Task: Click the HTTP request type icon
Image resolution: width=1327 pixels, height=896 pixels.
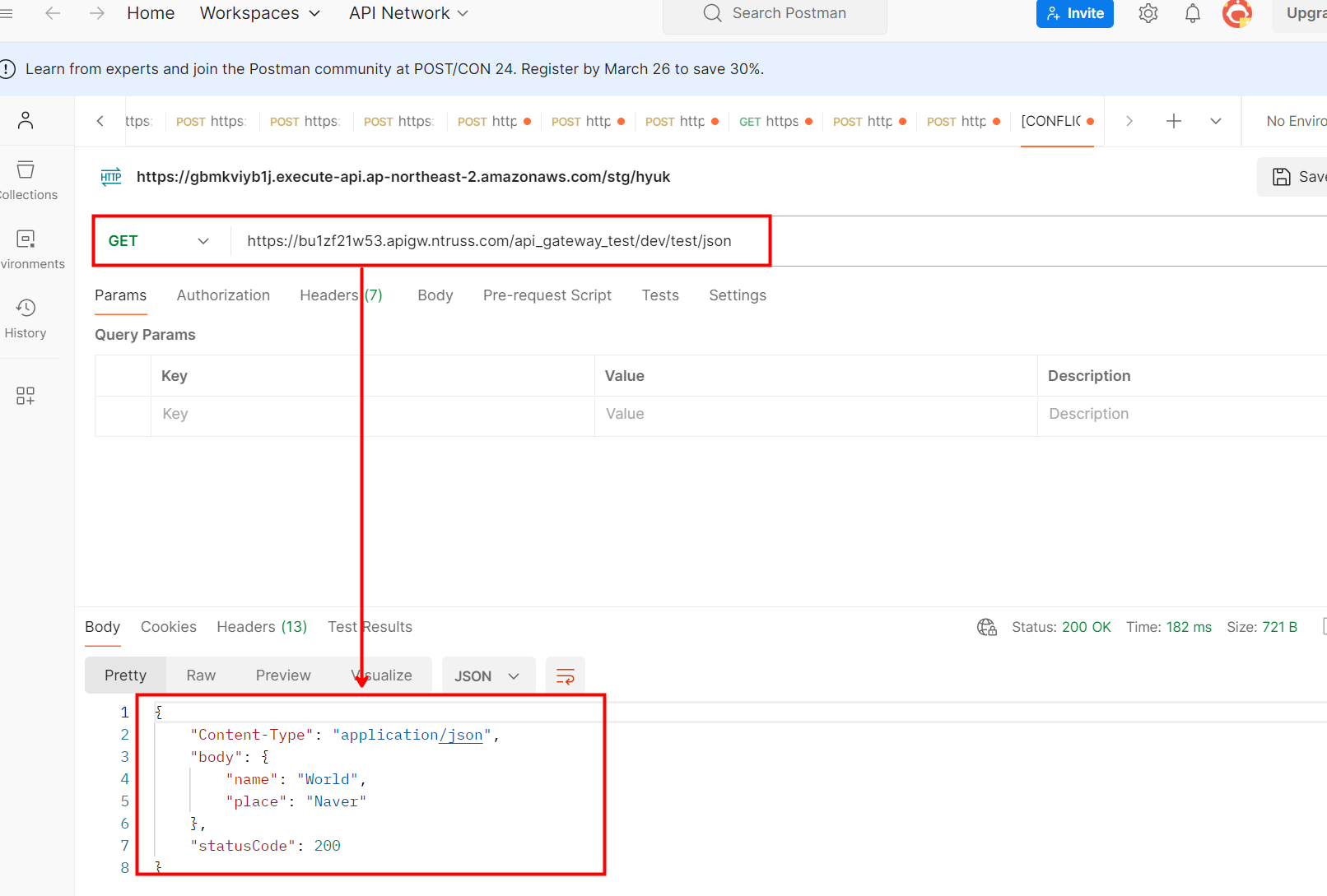Action: pos(111,177)
